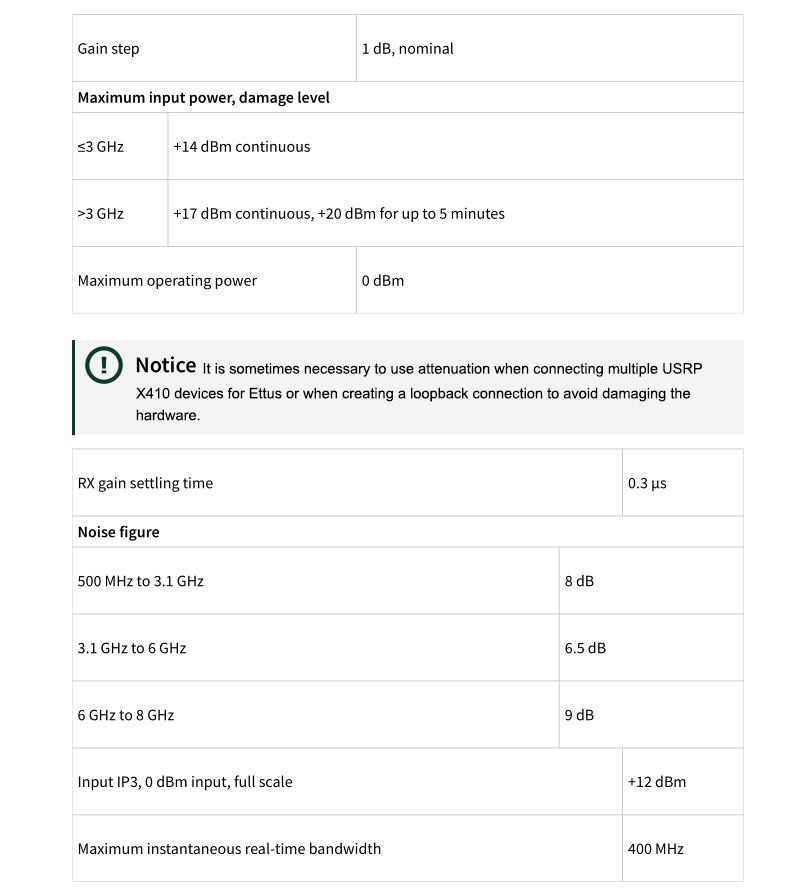Click the "6.5 dB" noise figure value
This screenshot has height=890, width=799.
point(585,648)
